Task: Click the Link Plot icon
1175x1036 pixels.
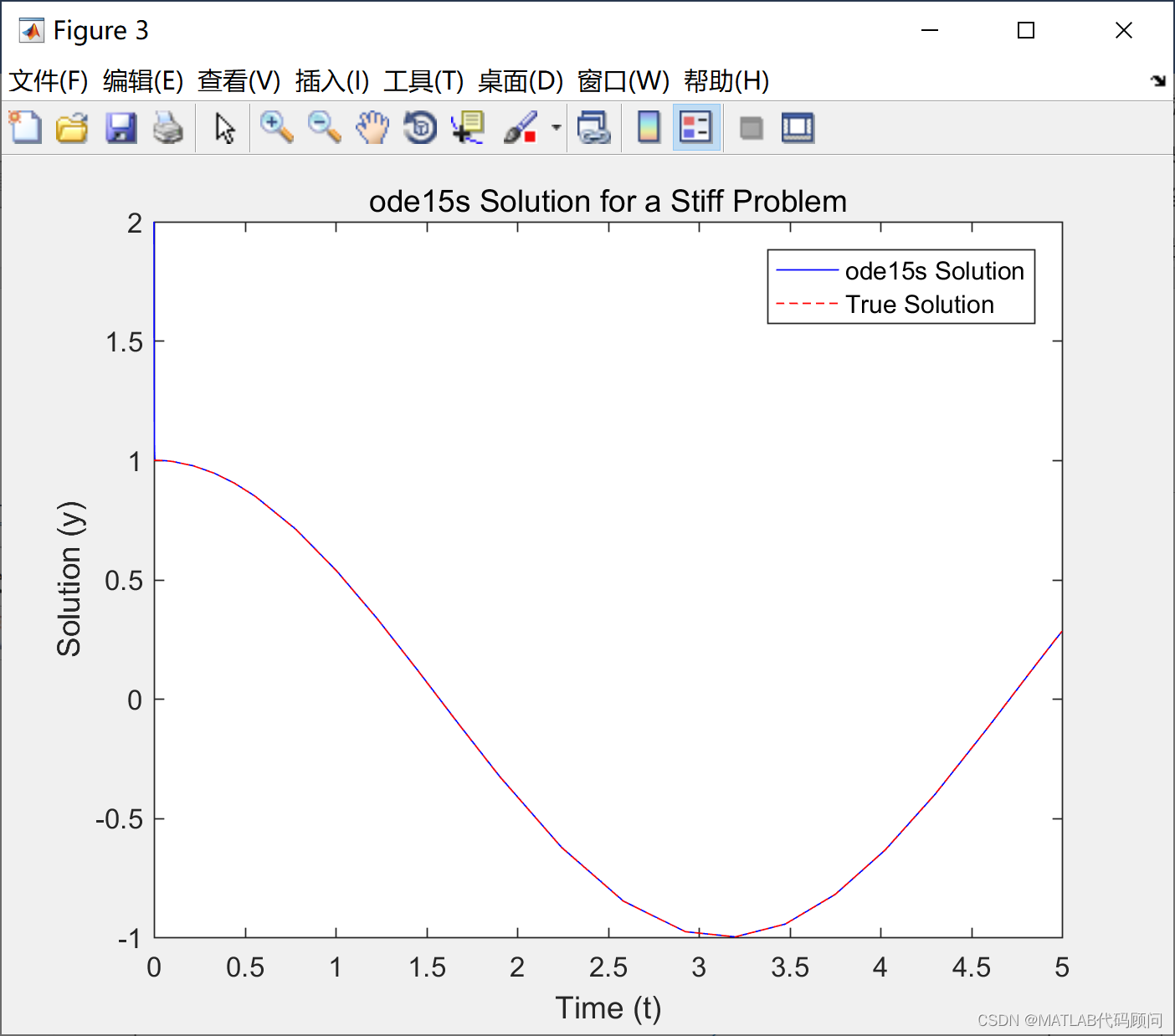Action: tap(594, 128)
